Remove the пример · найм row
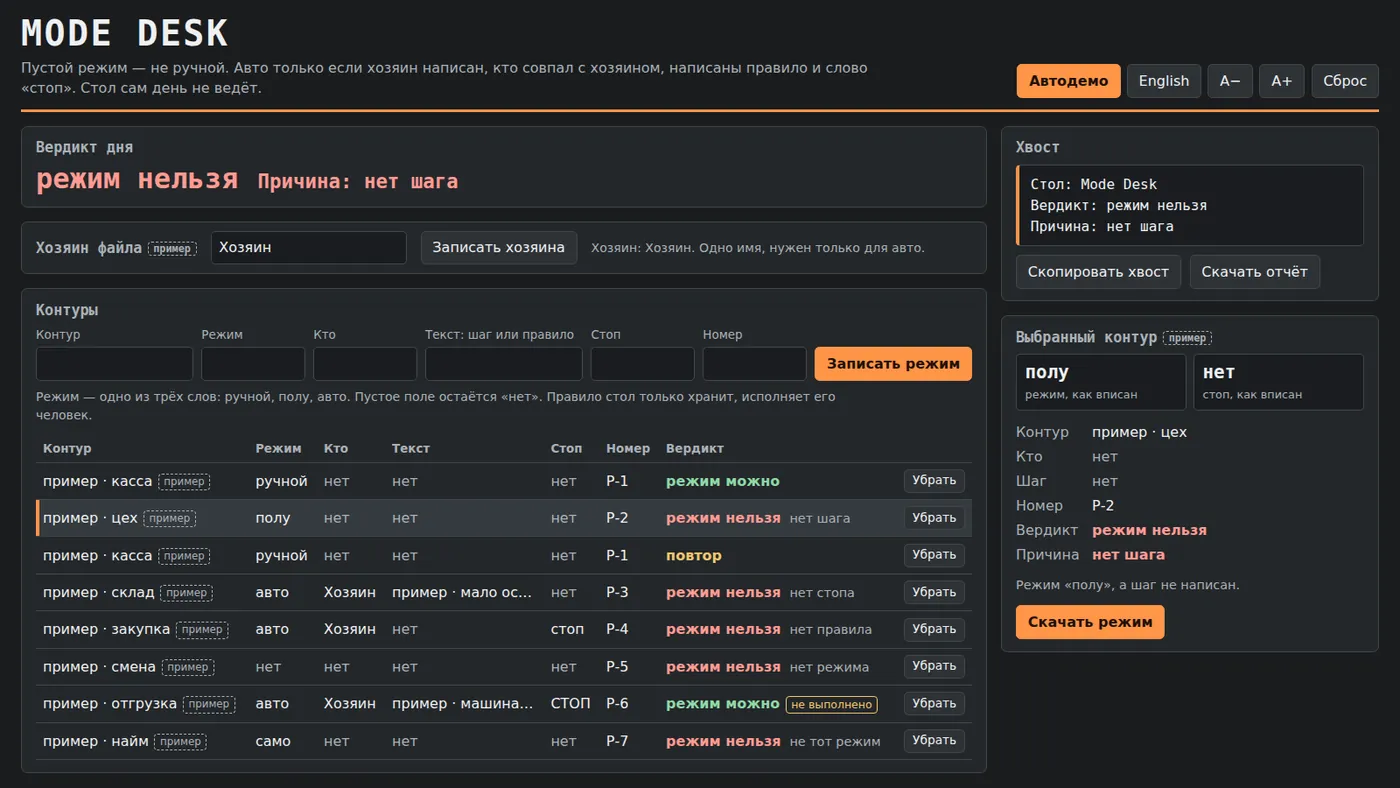Image resolution: width=1400 pixels, height=788 pixels. pos(934,741)
